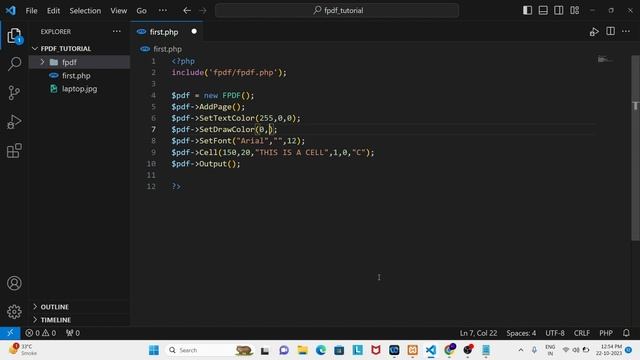This screenshot has height=360, width=640.
Task: Open the Explorer view in activity bar
Action: coord(14,36)
